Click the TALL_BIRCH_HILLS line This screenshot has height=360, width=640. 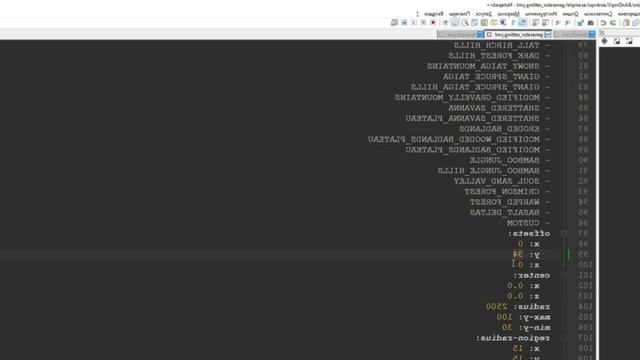pyautogui.click(x=502, y=45)
